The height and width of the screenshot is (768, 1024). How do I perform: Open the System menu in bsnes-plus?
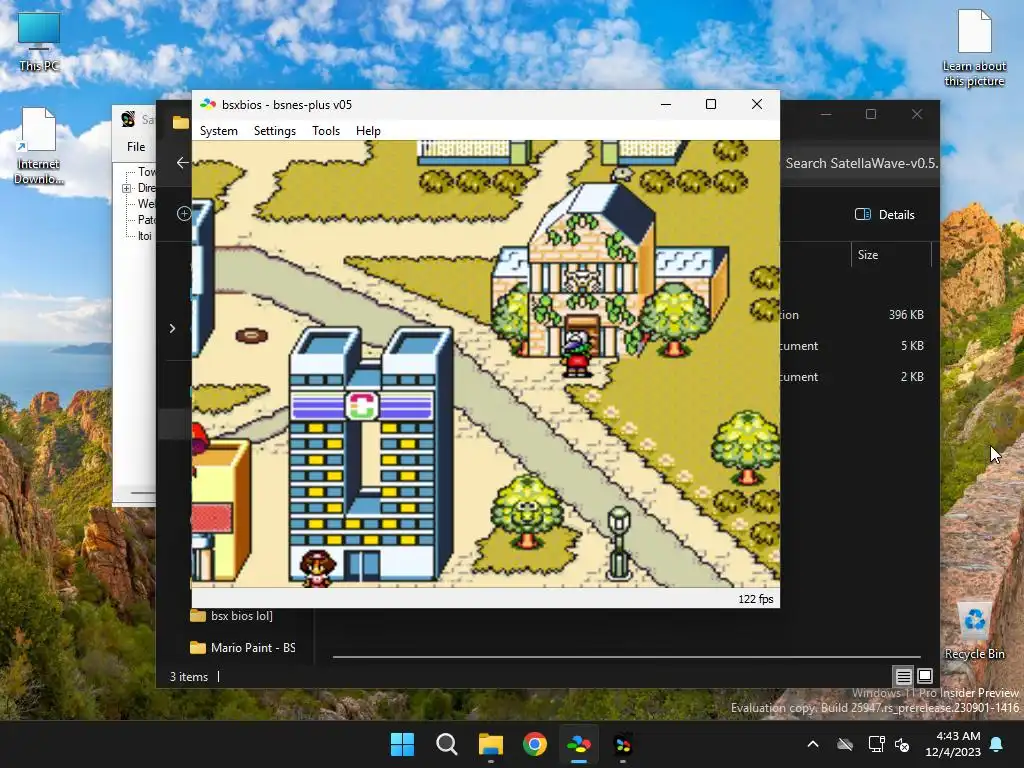pyautogui.click(x=218, y=131)
